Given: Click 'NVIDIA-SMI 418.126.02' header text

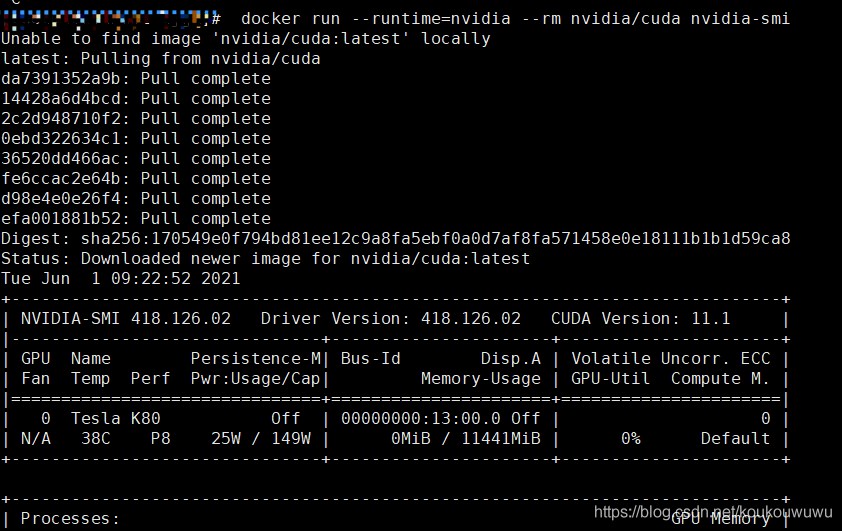Looking at the screenshot, I should pyautogui.click(x=126, y=318).
